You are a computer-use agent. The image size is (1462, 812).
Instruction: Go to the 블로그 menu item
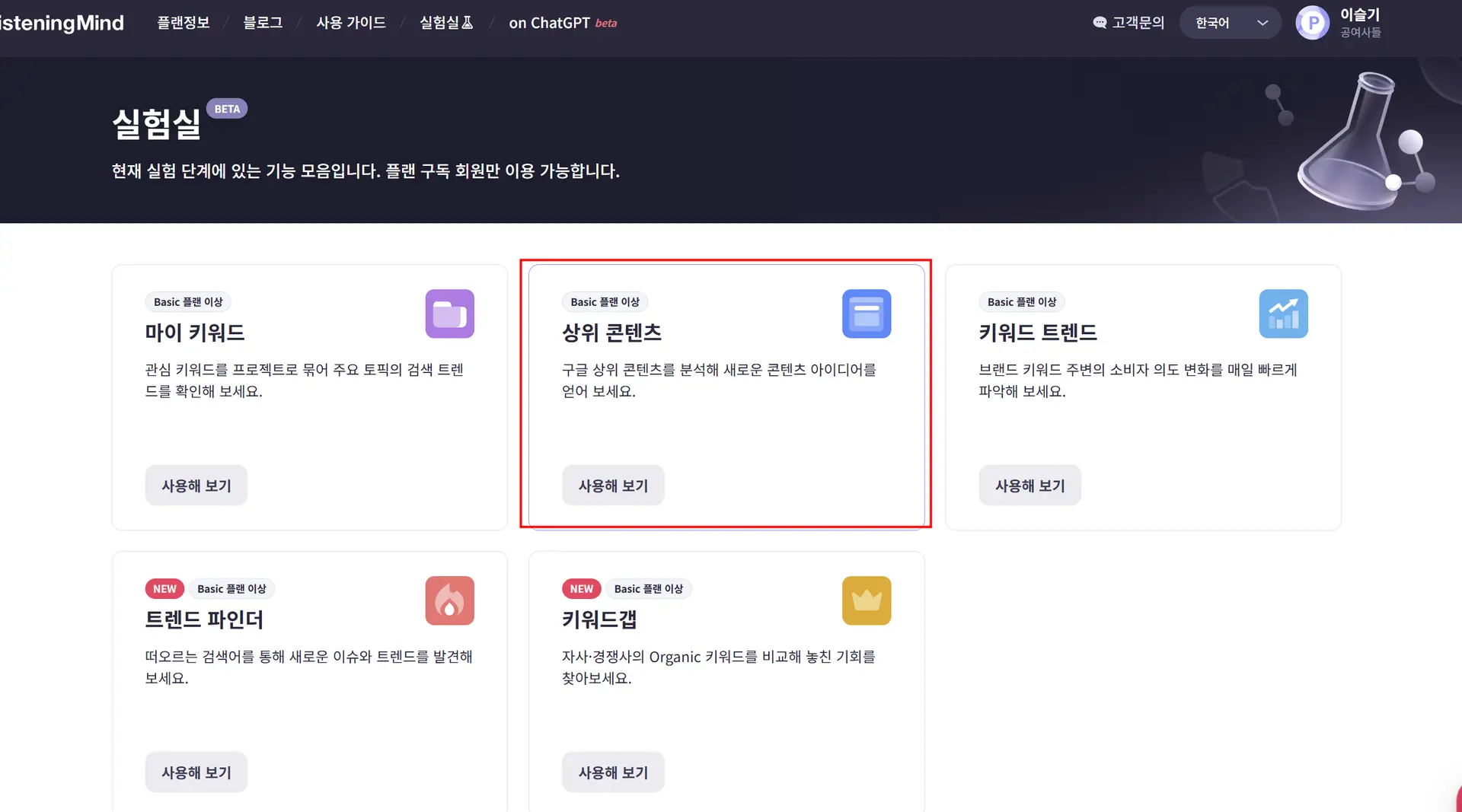pyautogui.click(x=263, y=23)
